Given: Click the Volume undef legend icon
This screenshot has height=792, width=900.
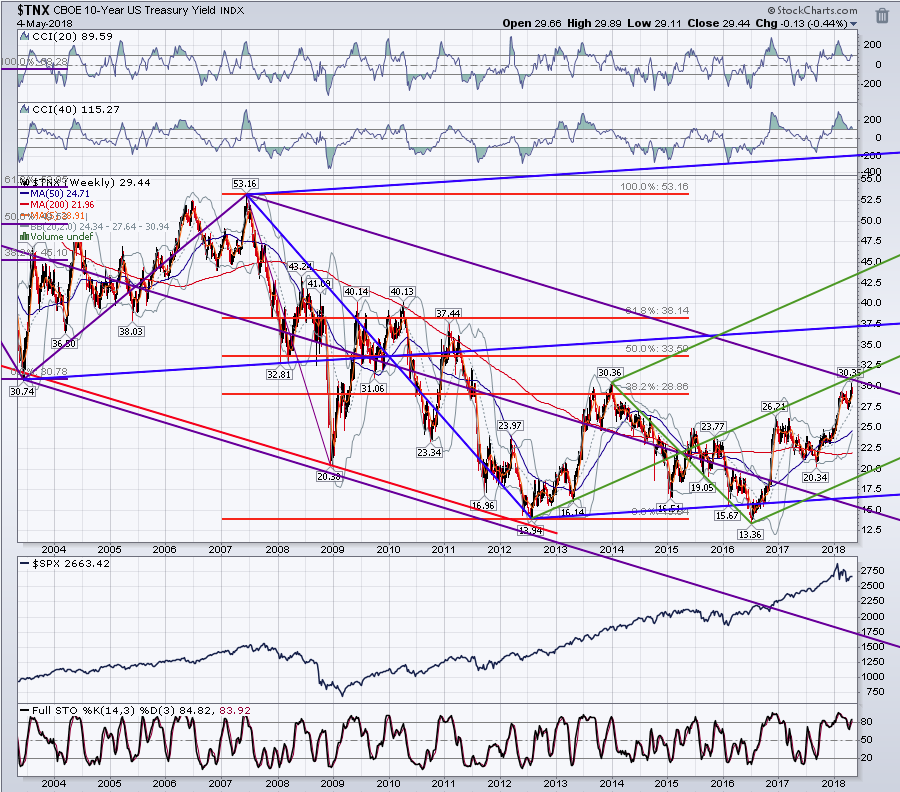Looking at the screenshot, I should [25, 236].
